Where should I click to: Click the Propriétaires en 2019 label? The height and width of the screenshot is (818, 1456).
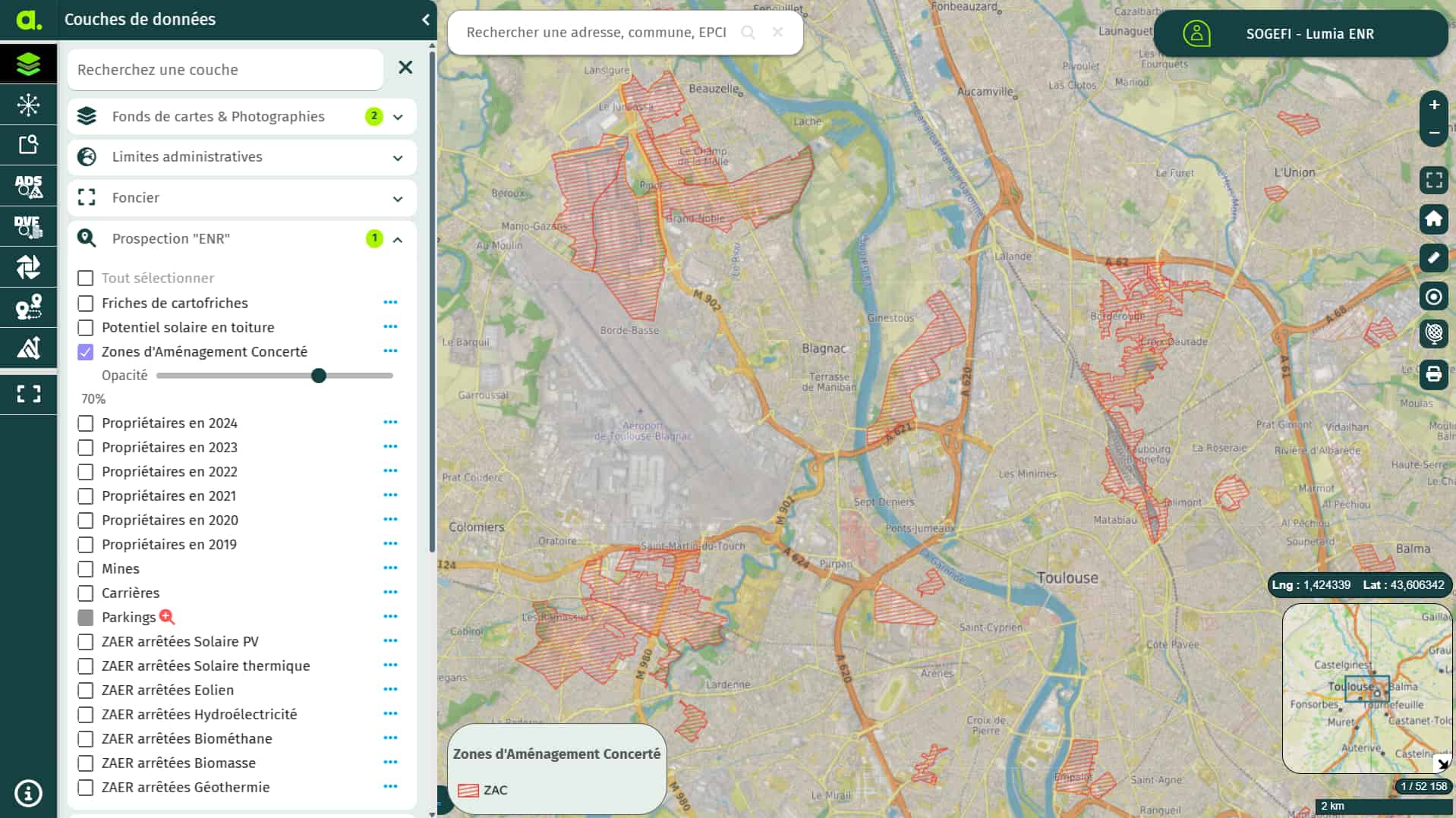point(169,545)
